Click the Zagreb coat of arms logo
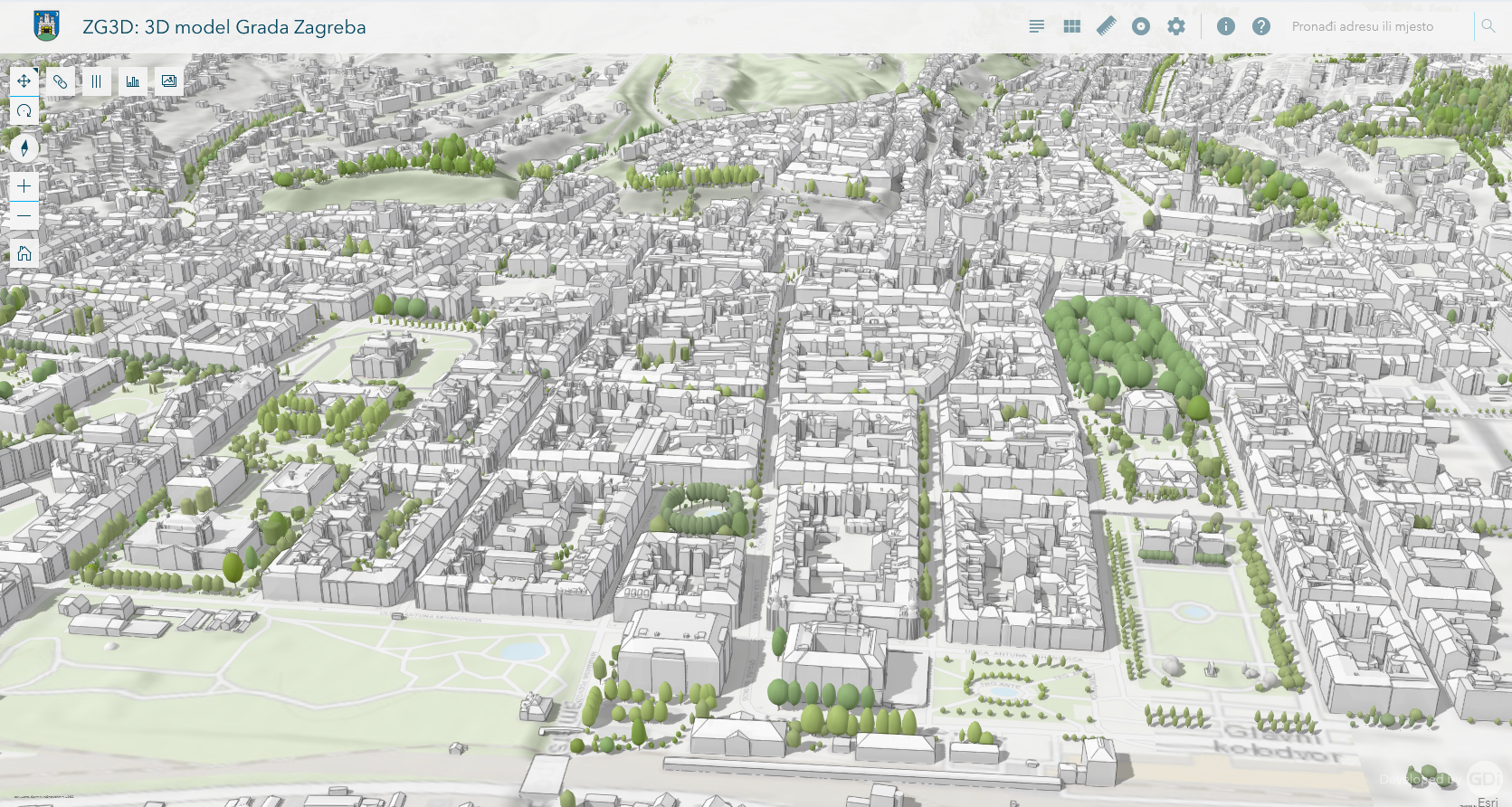Viewport: 1512px width, 807px height. coord(46,26)
